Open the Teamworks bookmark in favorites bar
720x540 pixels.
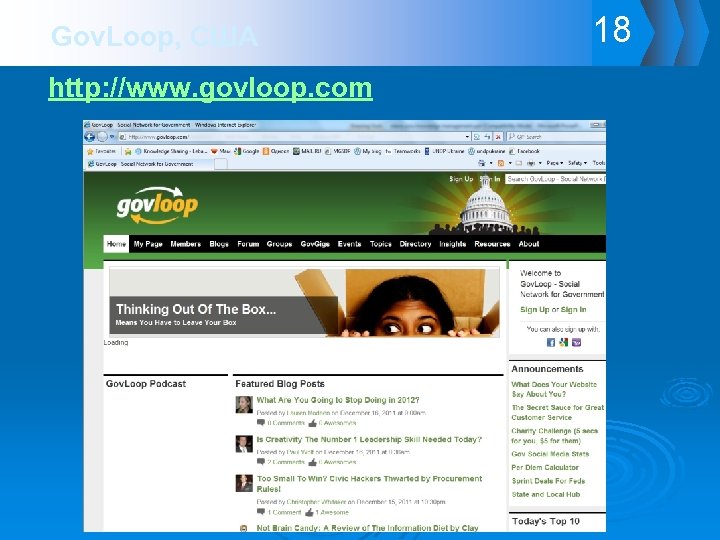[403, 151]
